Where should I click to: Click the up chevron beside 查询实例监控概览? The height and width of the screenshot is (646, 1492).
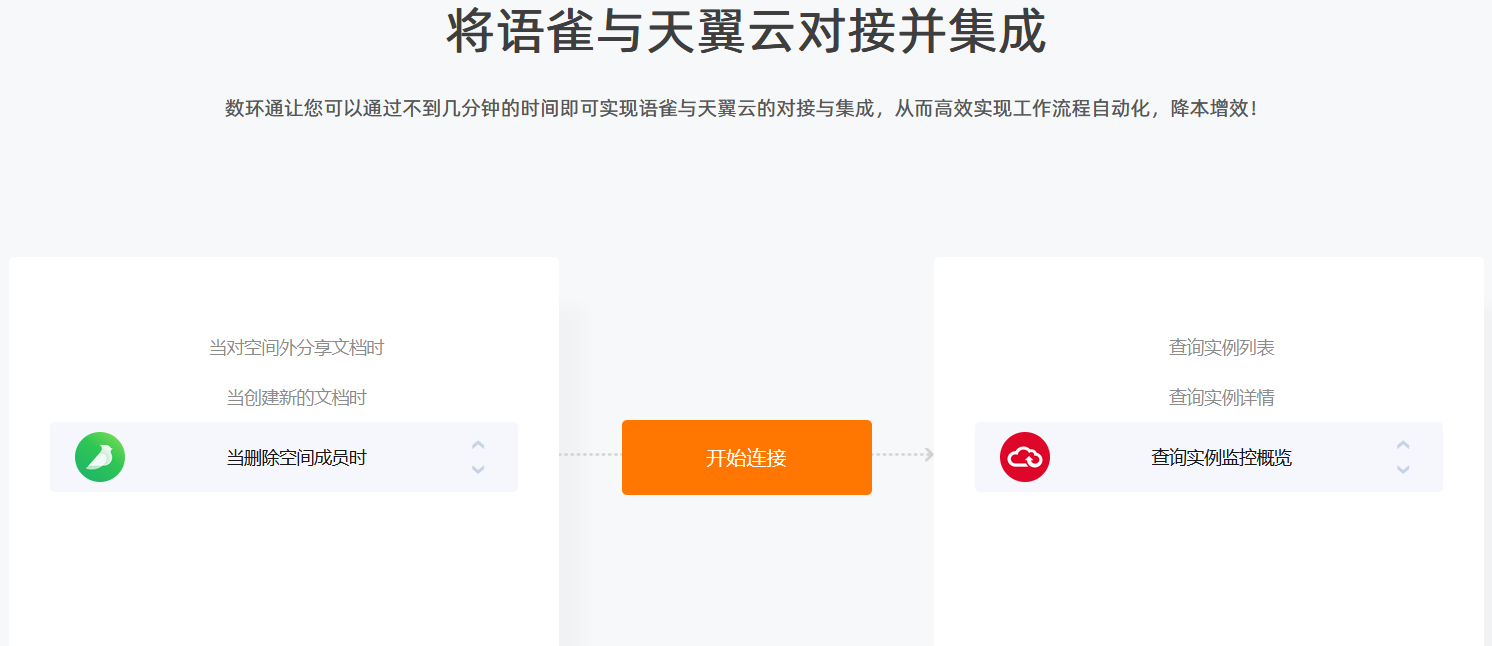(x=1403, y=445)
